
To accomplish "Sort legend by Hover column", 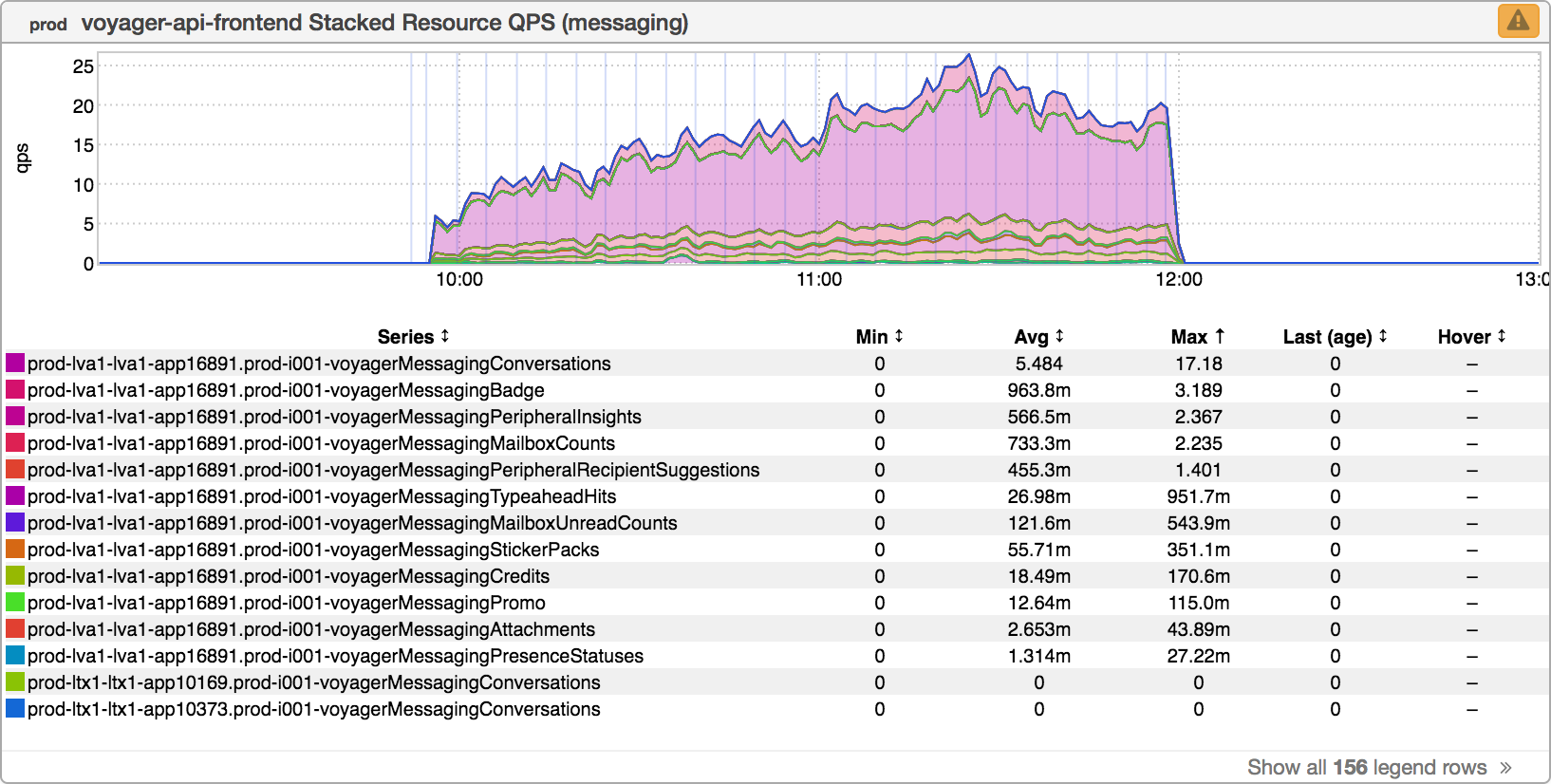I will 1471,337.
